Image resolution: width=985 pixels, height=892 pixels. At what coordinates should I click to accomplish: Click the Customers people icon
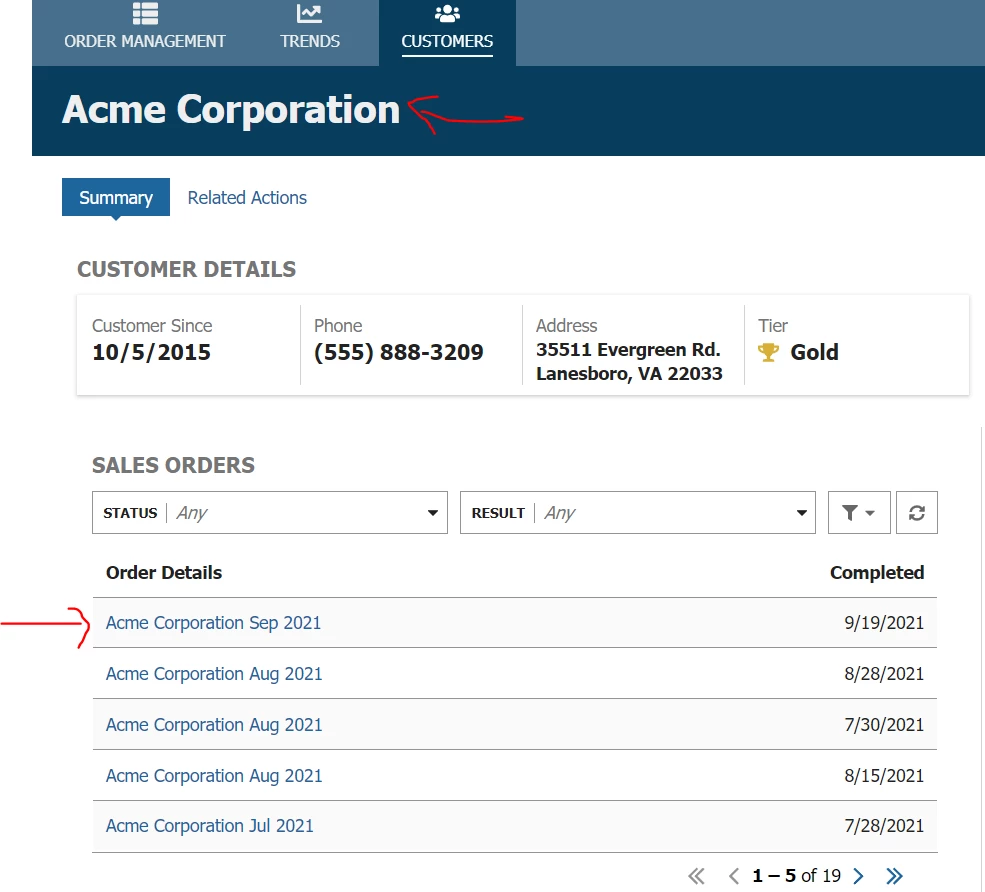[447, 13]
